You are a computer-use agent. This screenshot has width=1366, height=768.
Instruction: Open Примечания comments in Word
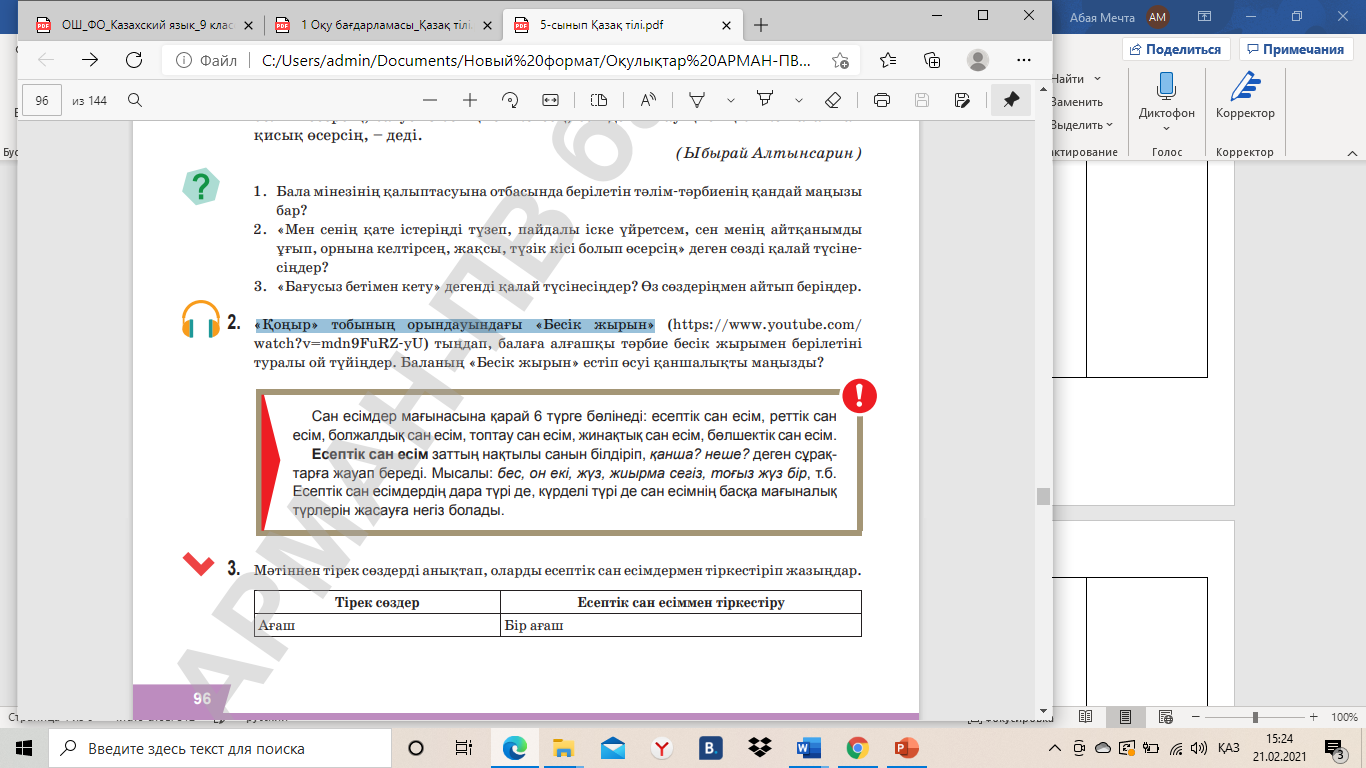click(x=1296, y=49)
